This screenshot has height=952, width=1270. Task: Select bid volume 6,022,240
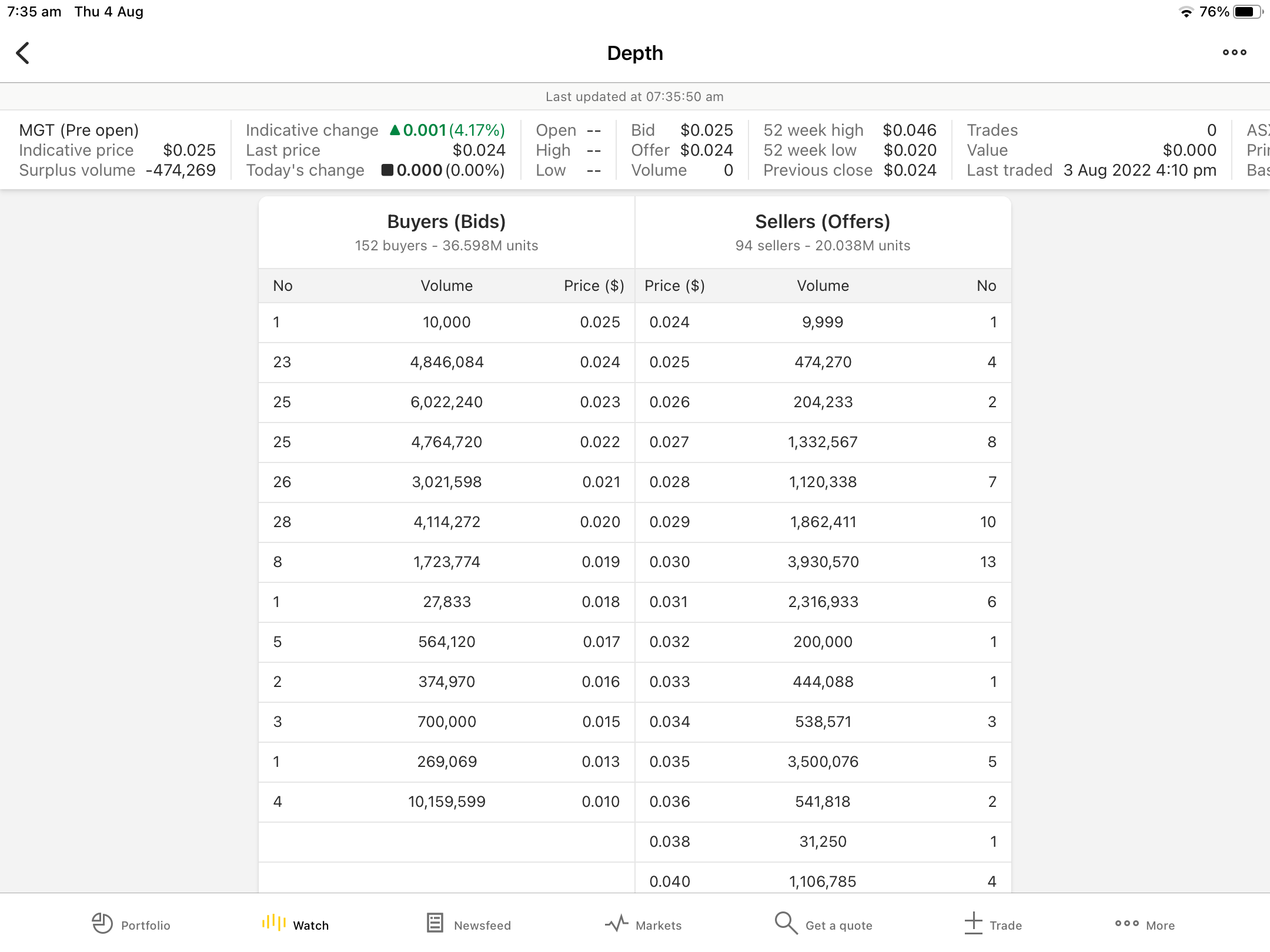point(447,402)
